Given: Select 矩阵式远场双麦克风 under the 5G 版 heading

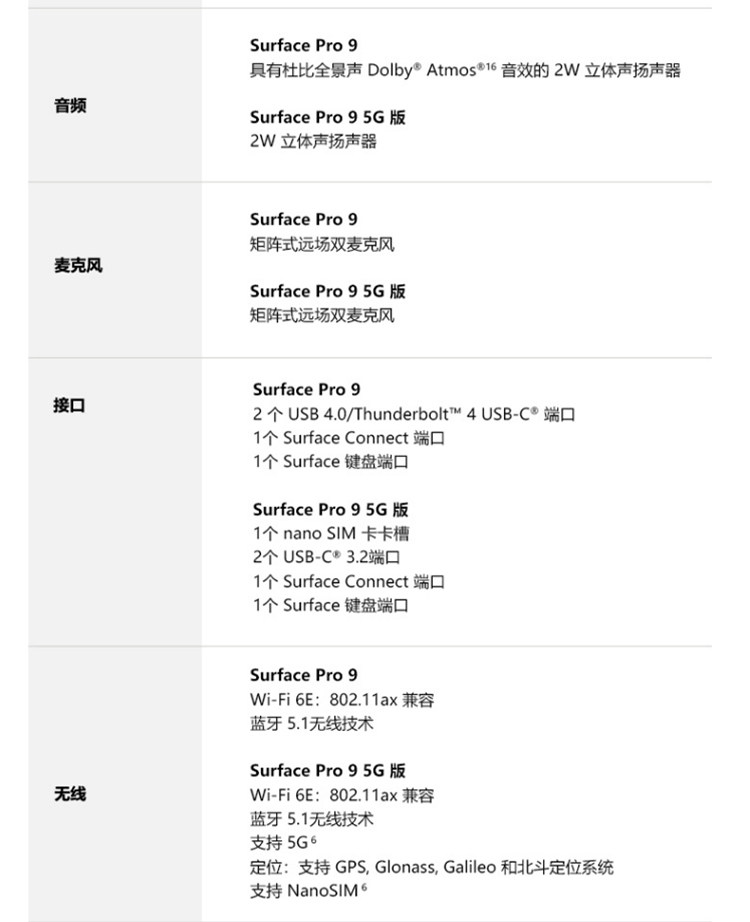Looking at the screenshot, I should click(x=322, y=316).
